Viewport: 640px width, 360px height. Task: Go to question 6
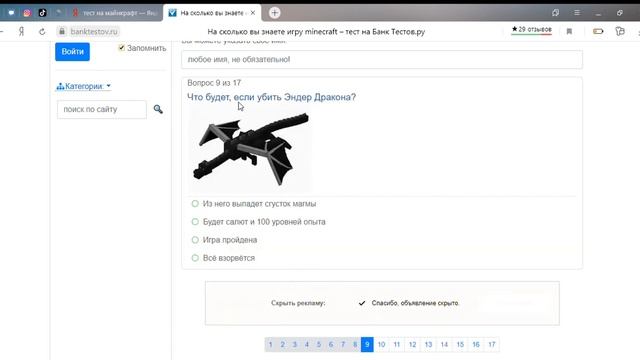[x=331, y=344]
